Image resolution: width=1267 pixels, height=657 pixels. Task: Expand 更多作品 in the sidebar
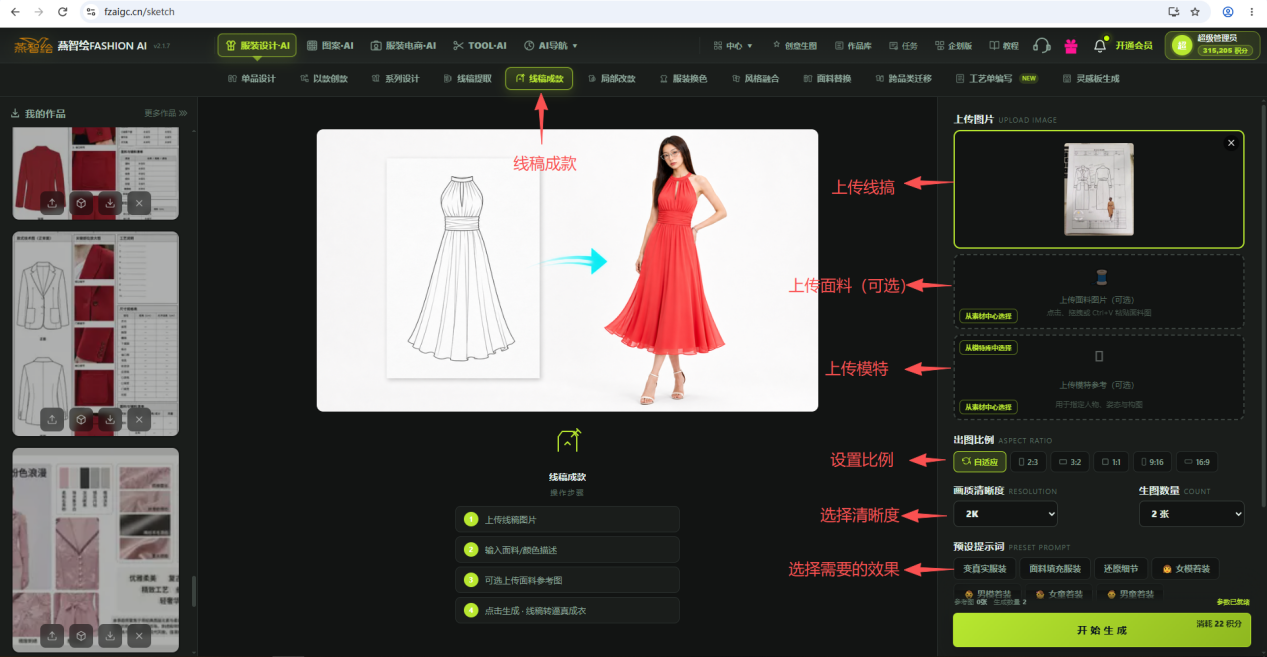166,113
